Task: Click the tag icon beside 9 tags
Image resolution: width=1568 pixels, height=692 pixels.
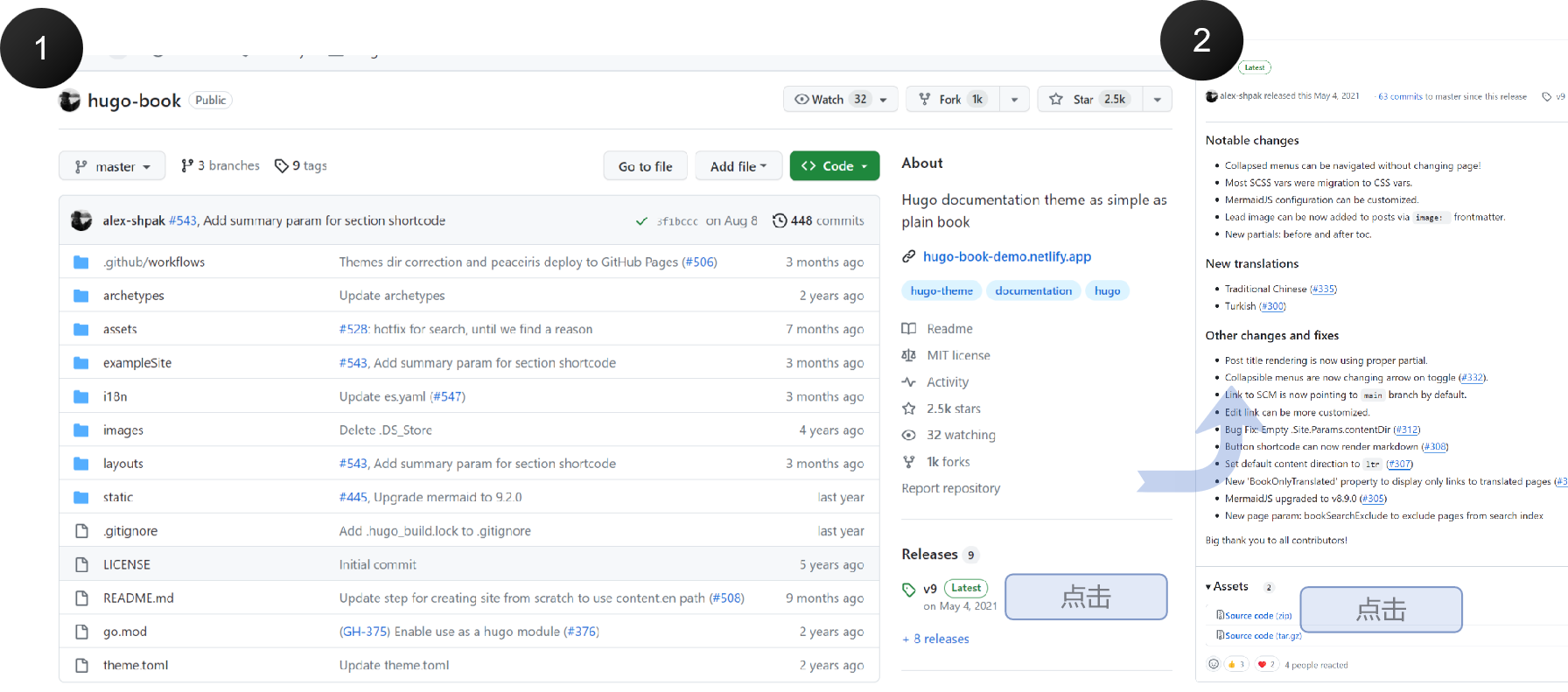Action: coord(282,166)
